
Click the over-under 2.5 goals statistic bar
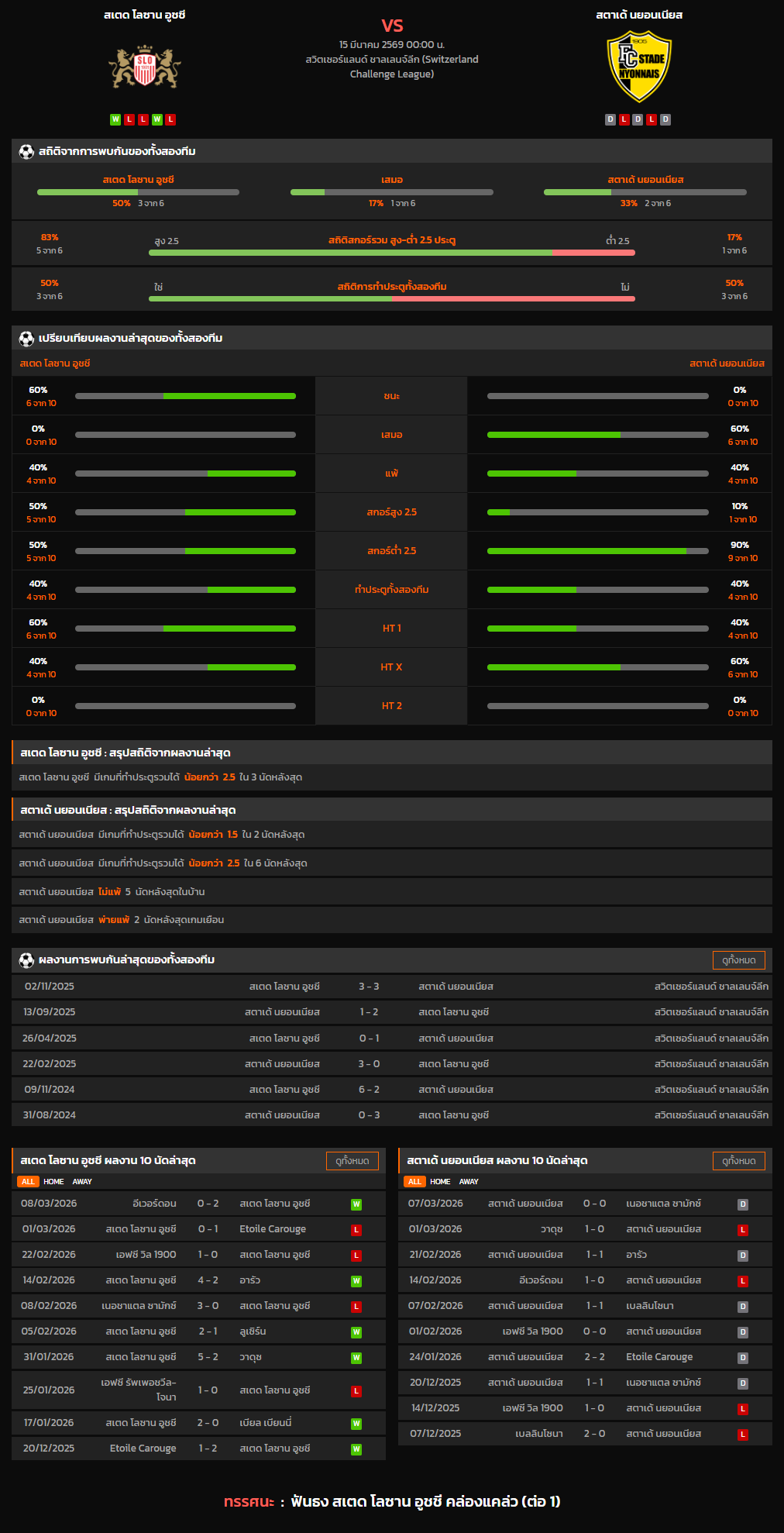pyautogui.click(x=392, y=253)
